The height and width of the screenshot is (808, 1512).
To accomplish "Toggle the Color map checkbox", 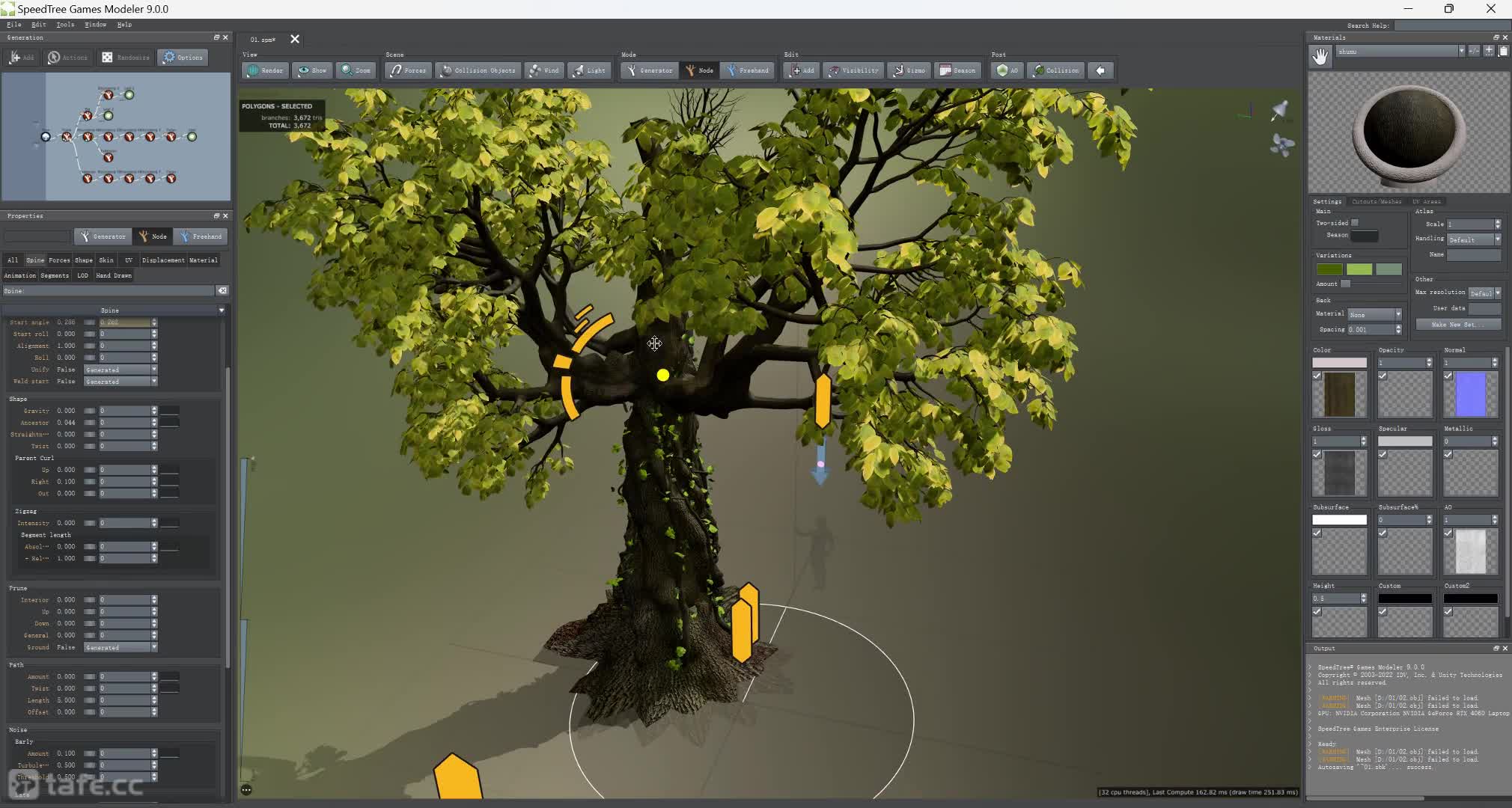I will [1317, 376].
